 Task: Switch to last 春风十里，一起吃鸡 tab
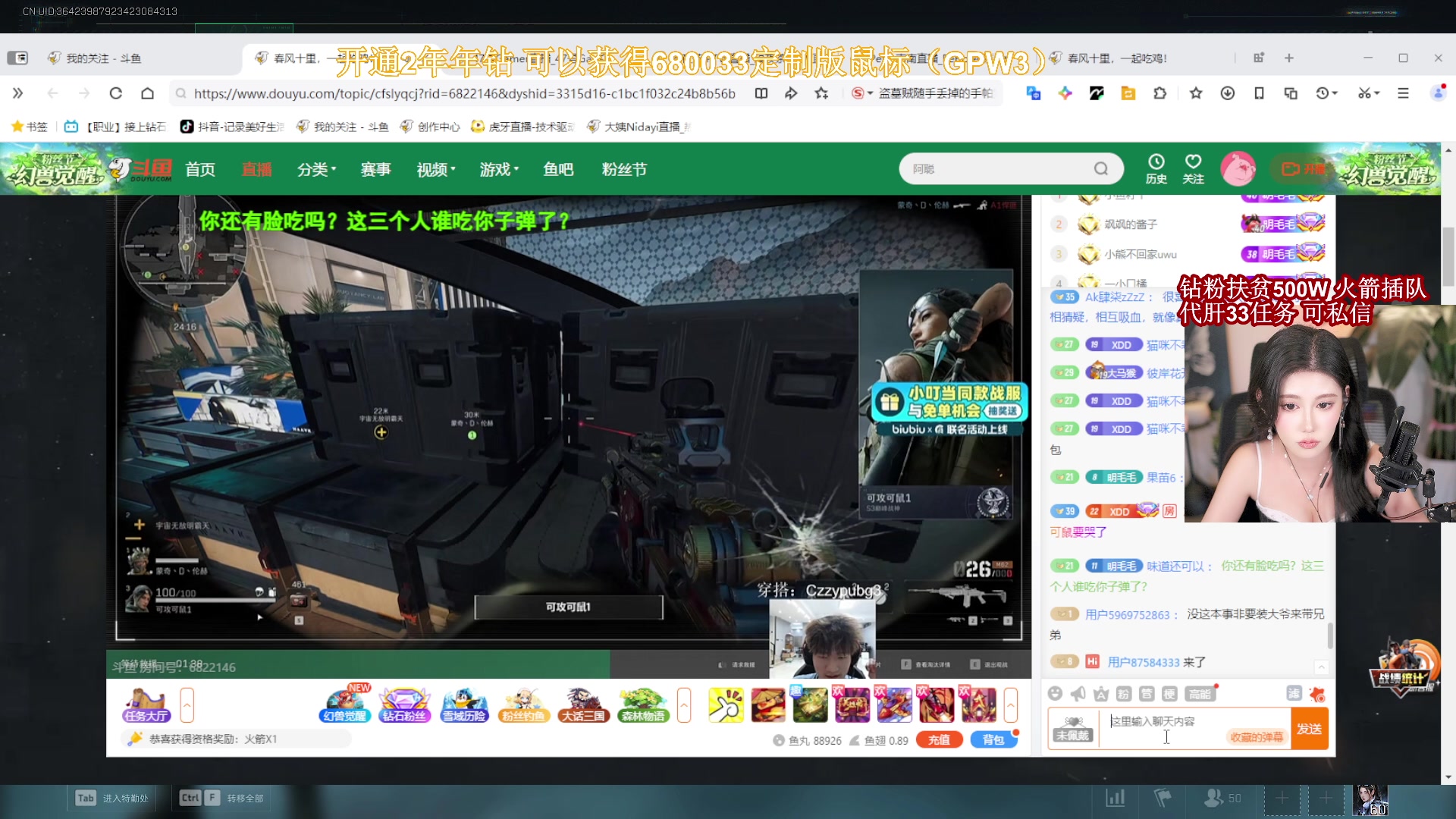[x=1109, y=58]
